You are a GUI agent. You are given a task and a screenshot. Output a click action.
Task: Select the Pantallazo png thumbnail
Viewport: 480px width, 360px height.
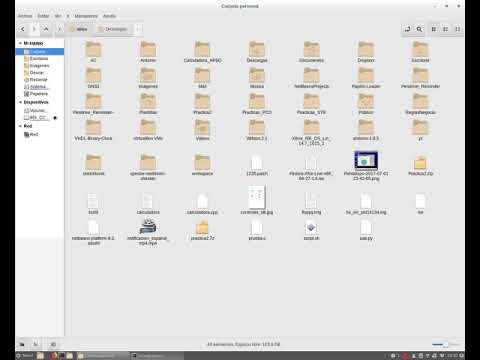tap(366, 160)
